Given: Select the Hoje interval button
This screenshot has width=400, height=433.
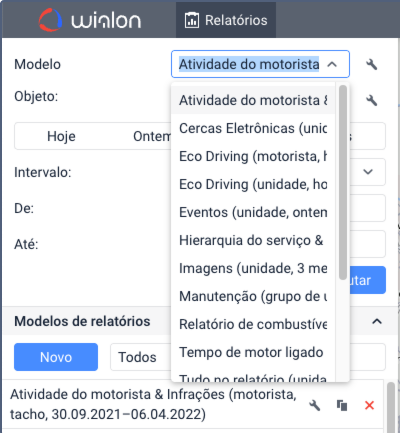Looking at the screenshot, I should coord(61,136).
